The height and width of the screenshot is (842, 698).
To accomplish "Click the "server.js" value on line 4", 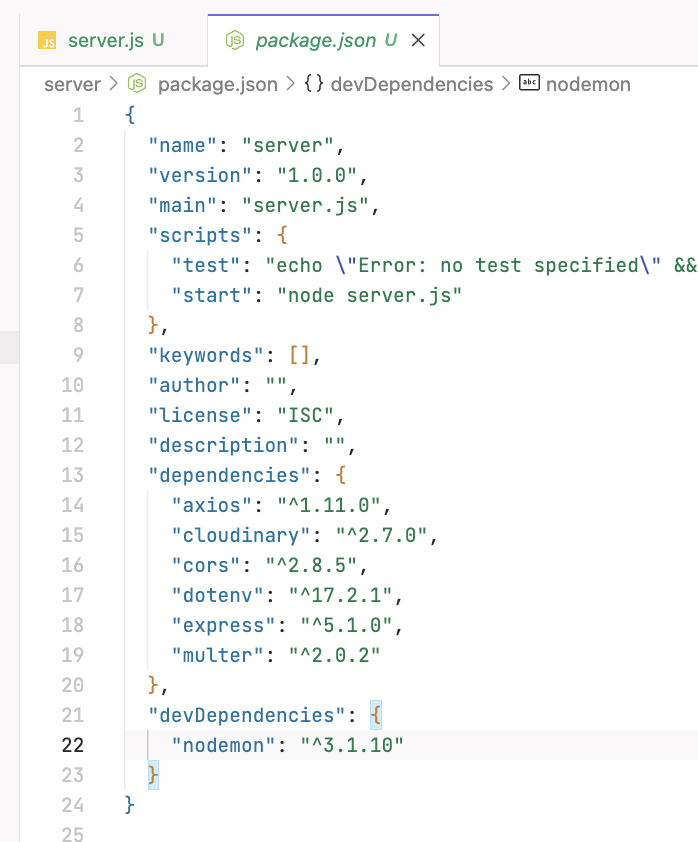I will click(305, 206).
